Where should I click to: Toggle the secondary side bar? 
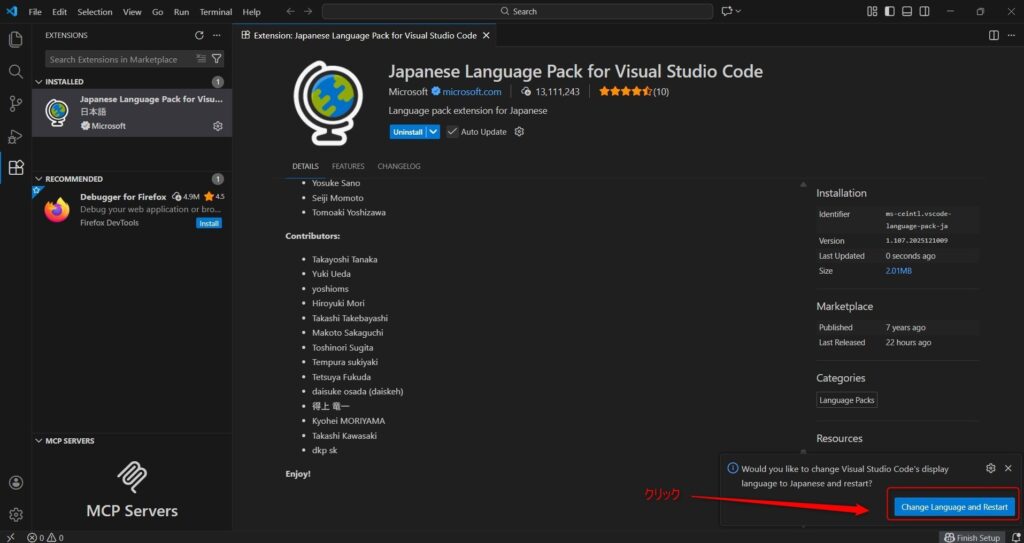point(925,11)
